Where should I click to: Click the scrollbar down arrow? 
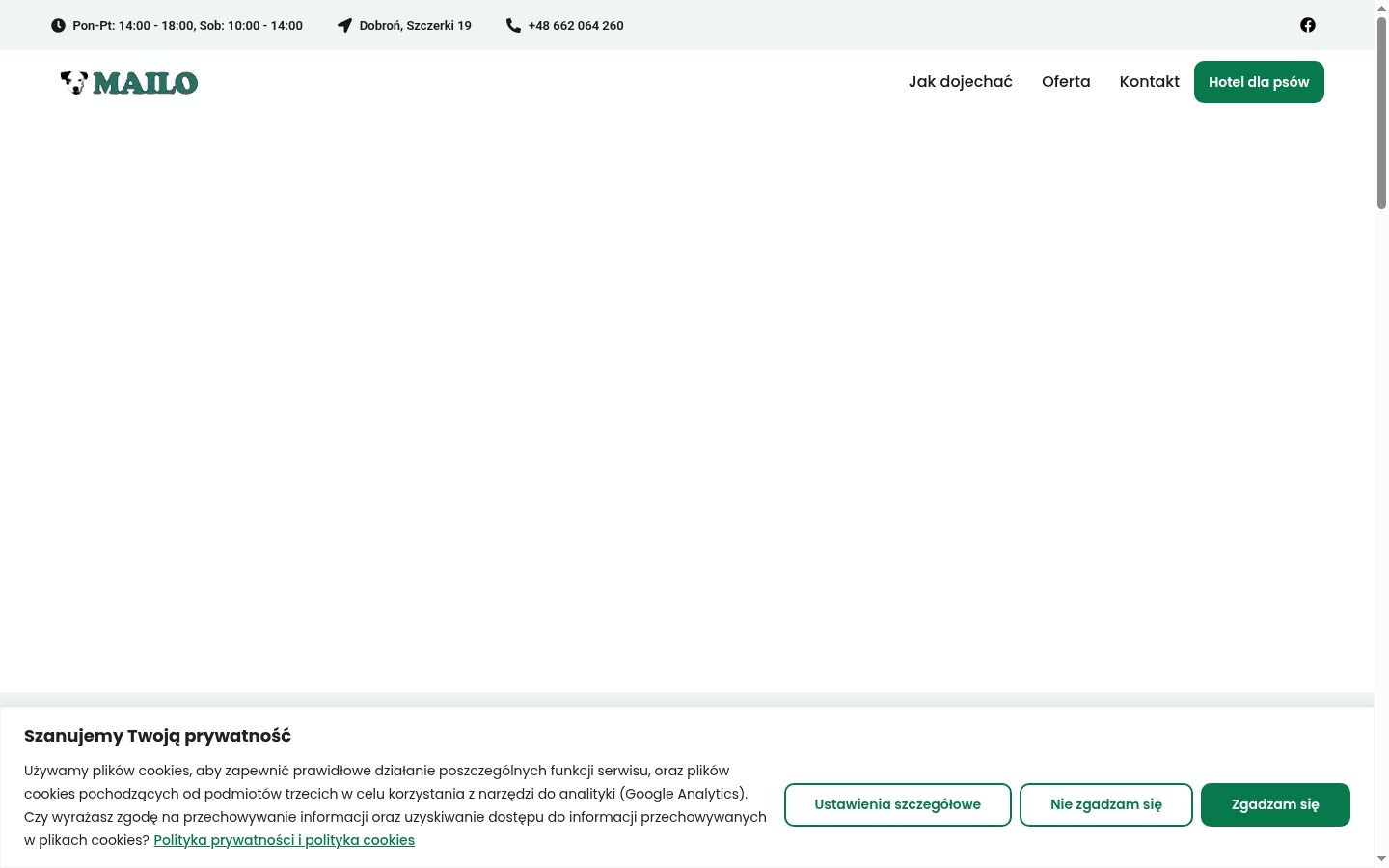pos(1381,859)
